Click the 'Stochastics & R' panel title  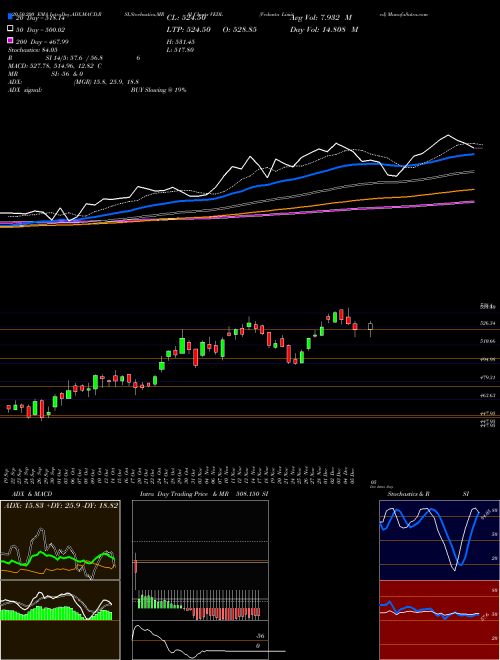click(x=408, y=494)
